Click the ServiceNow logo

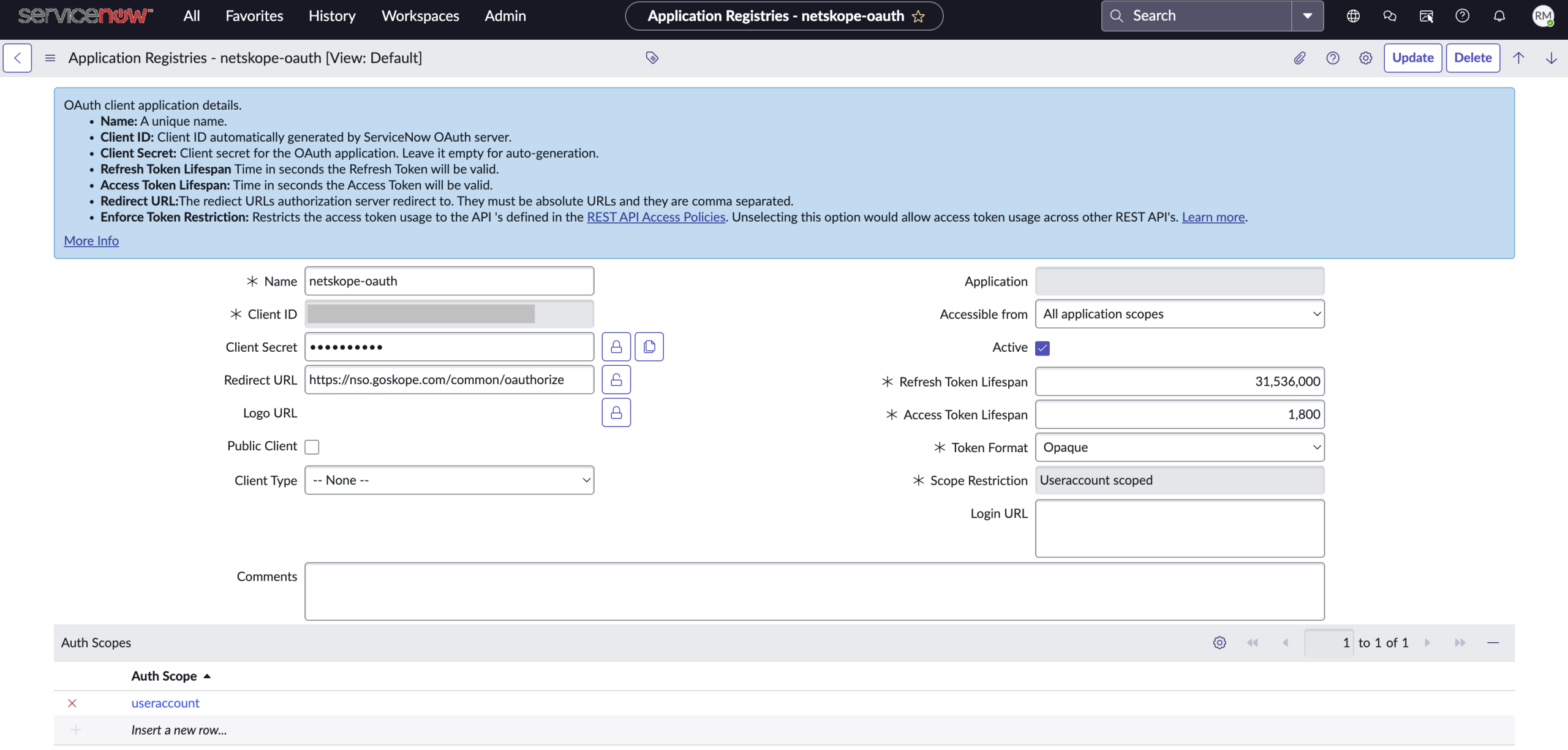coord(85,15)
